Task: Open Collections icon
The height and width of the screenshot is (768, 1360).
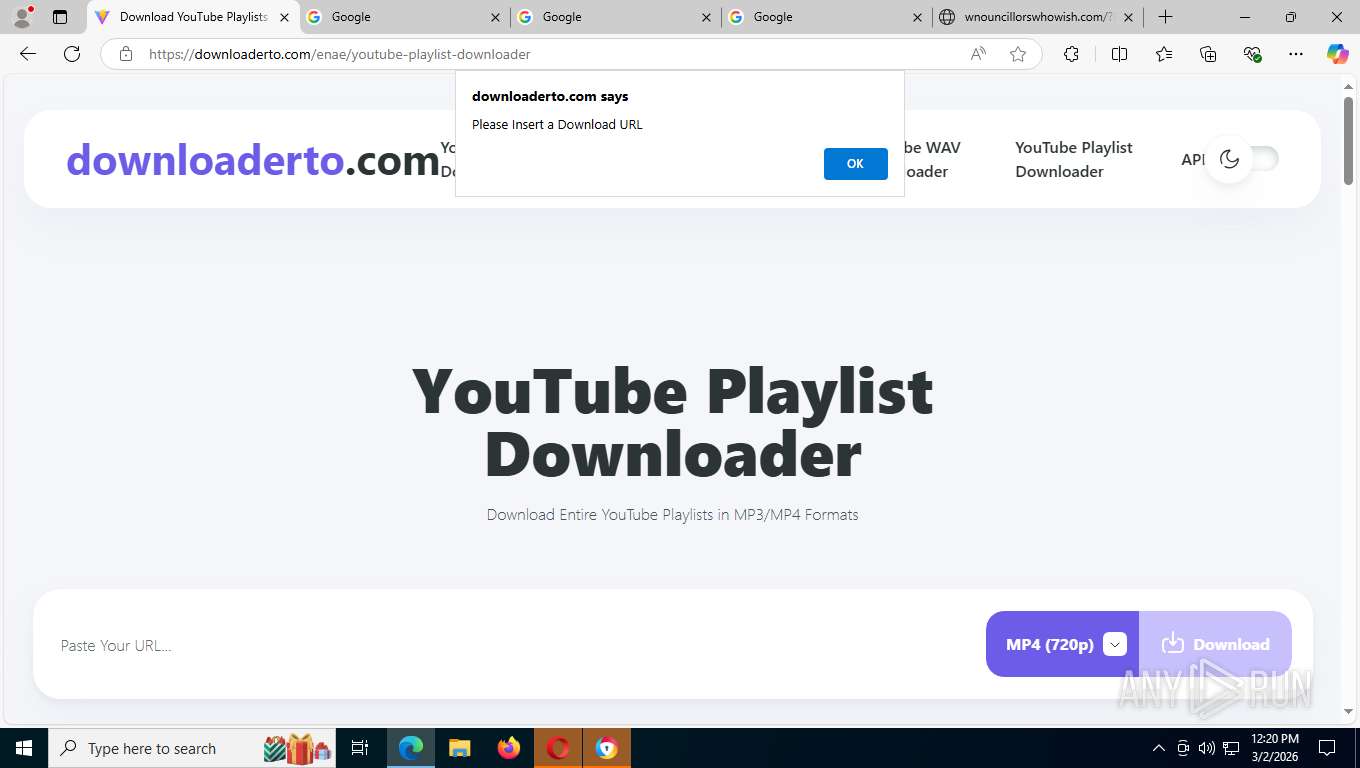Action: tap(1208, 54)
